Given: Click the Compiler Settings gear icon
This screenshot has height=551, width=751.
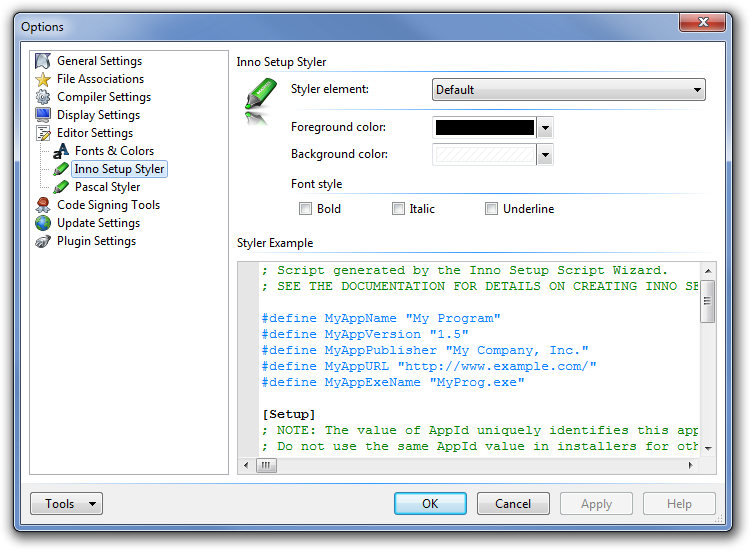Looking at the screenshot, I should click(x=43, y=97).
